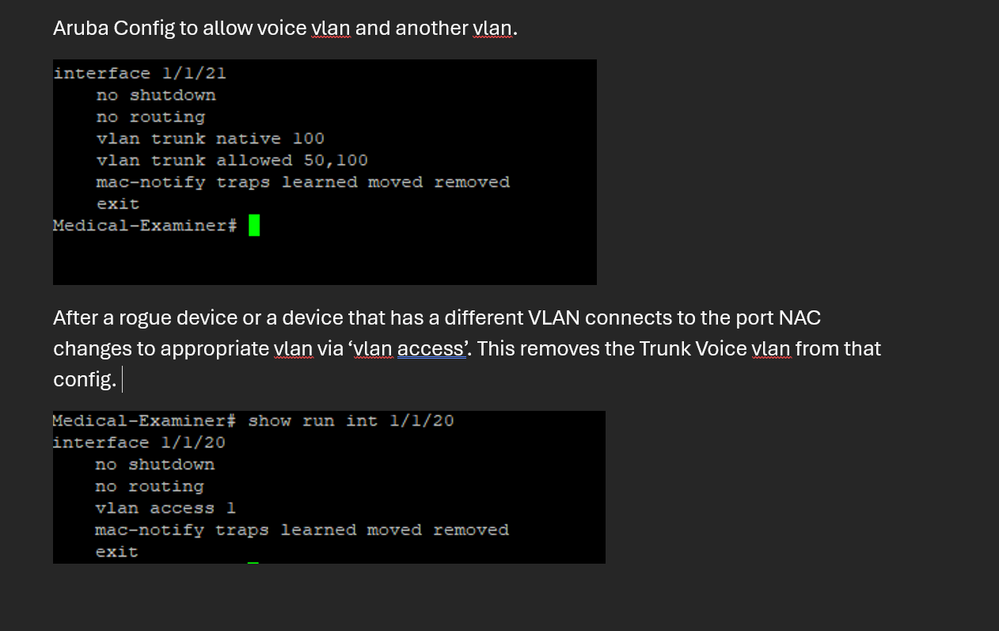Screen dimensions: 999x631
Task: Click the word 'NAC' in the paragraph
Action: pos(802,318)
